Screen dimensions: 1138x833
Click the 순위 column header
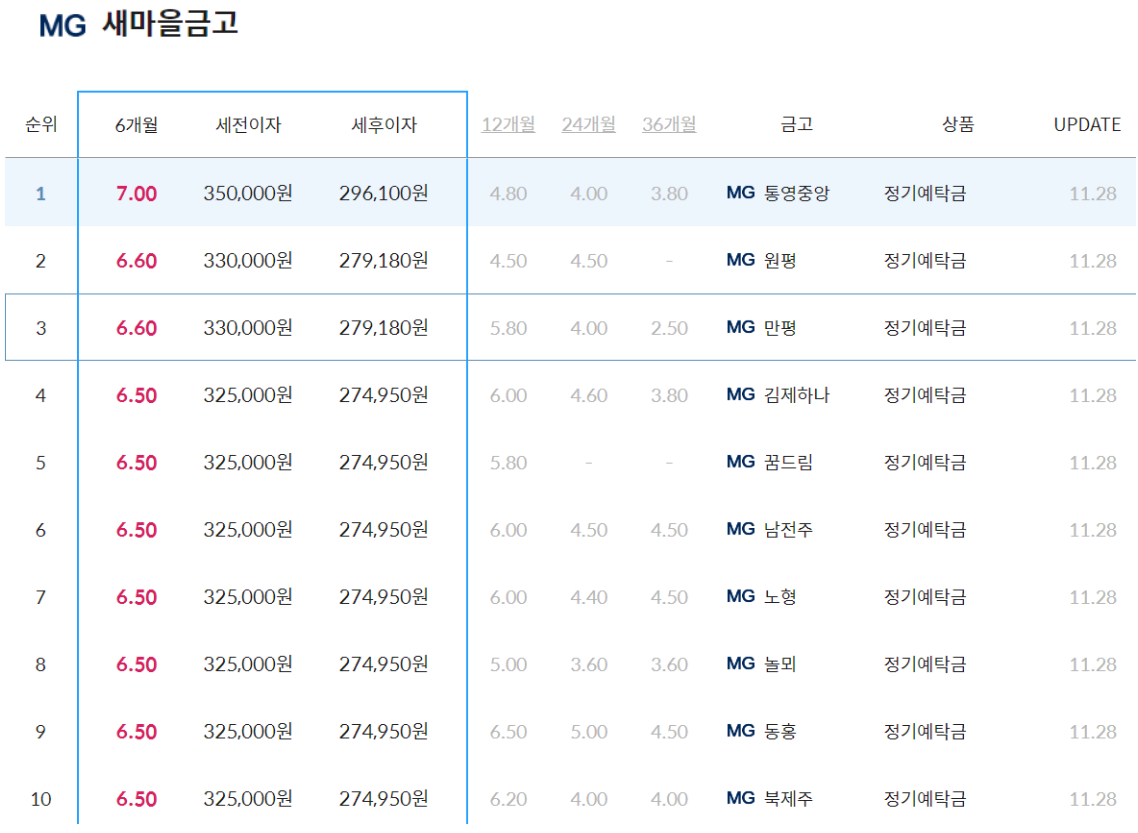coord(41,124)
